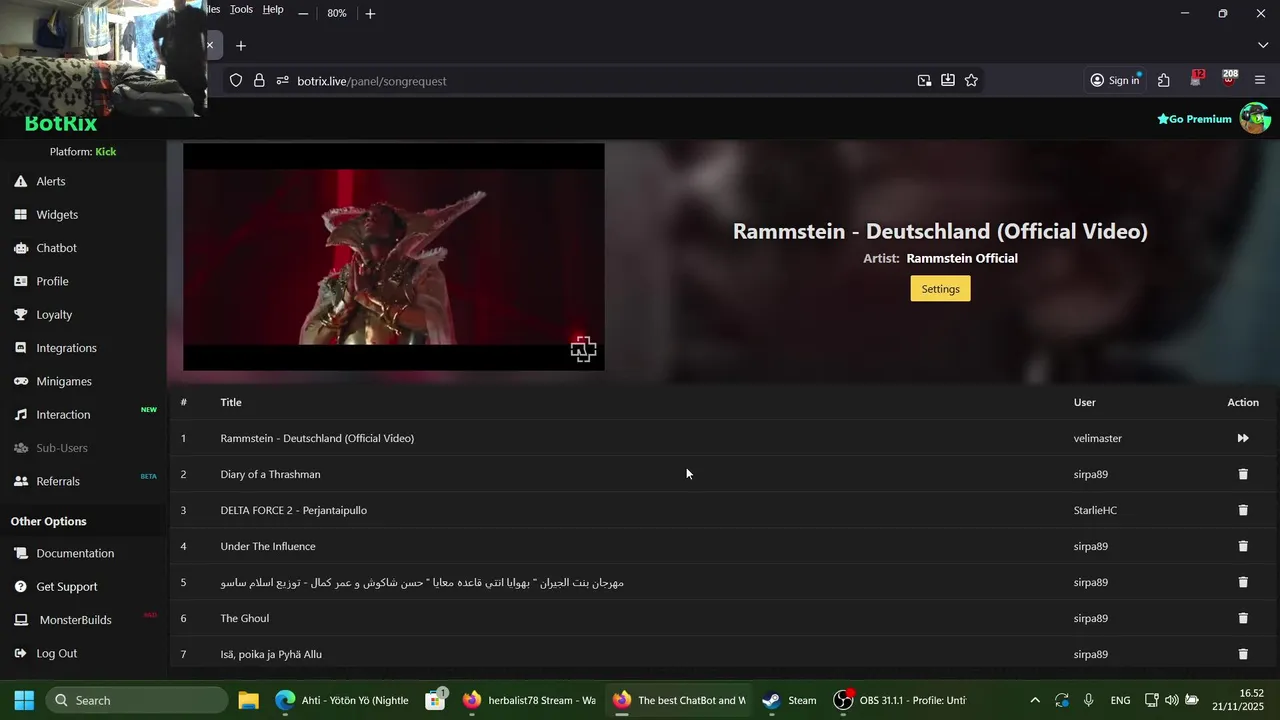
Task: Close the current browser tab
Action: pos(210,45)
